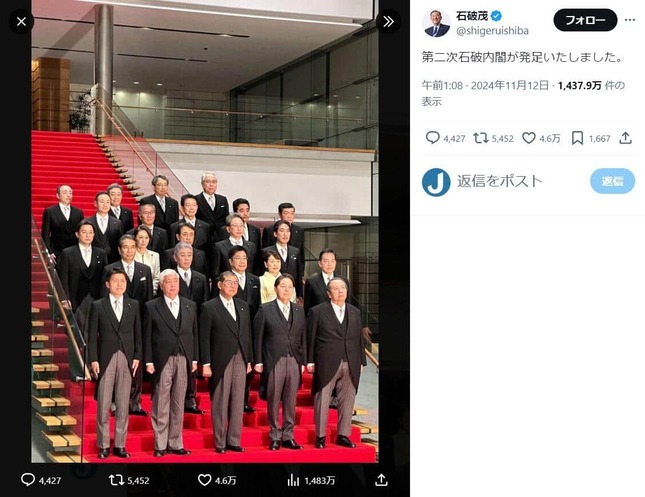Viewport: 645px width, 497px height.
Task: Click reply icon in the side panel
Action: 432,138
